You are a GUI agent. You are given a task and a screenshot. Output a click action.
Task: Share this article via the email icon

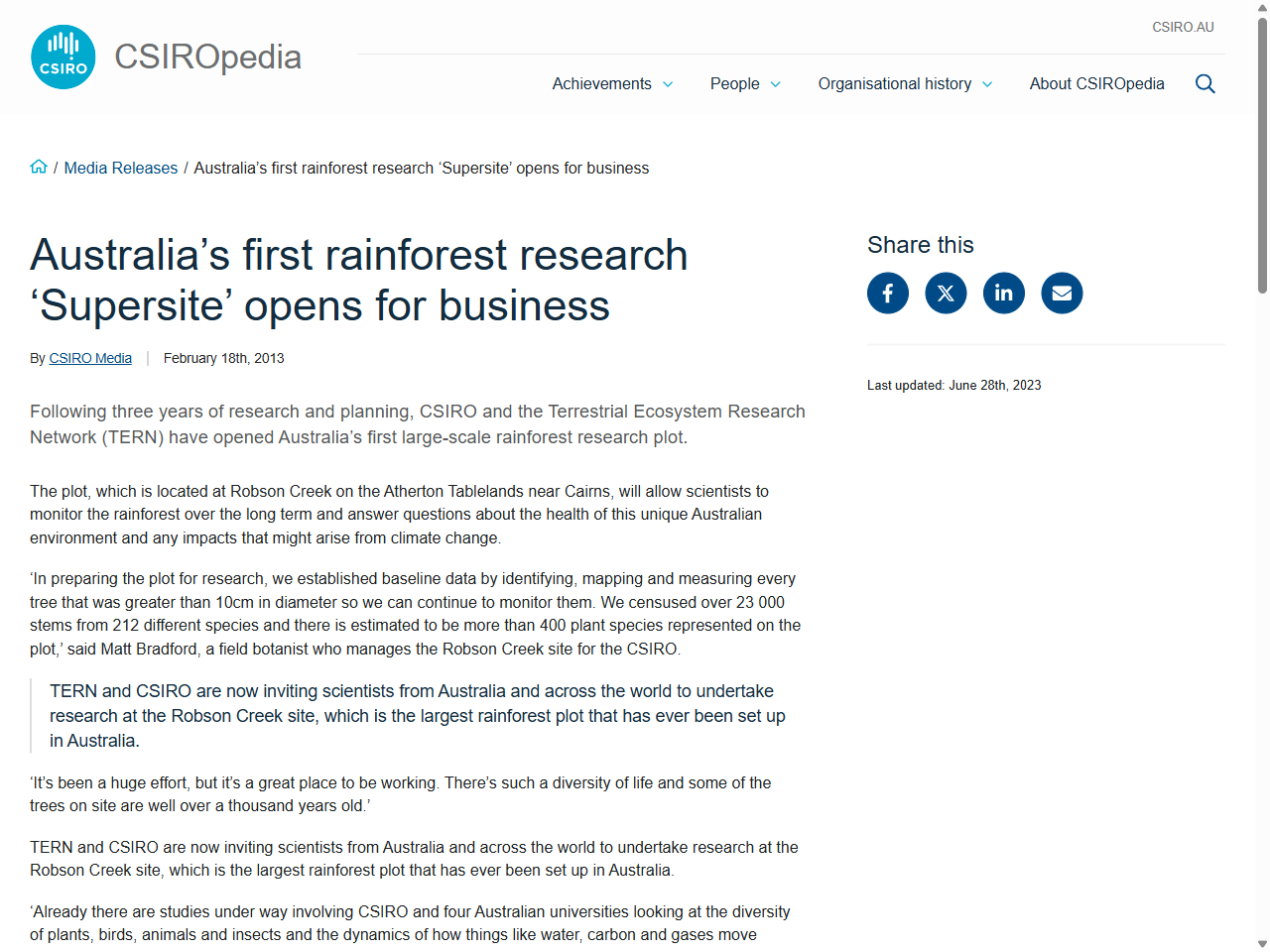point(1062,294)
